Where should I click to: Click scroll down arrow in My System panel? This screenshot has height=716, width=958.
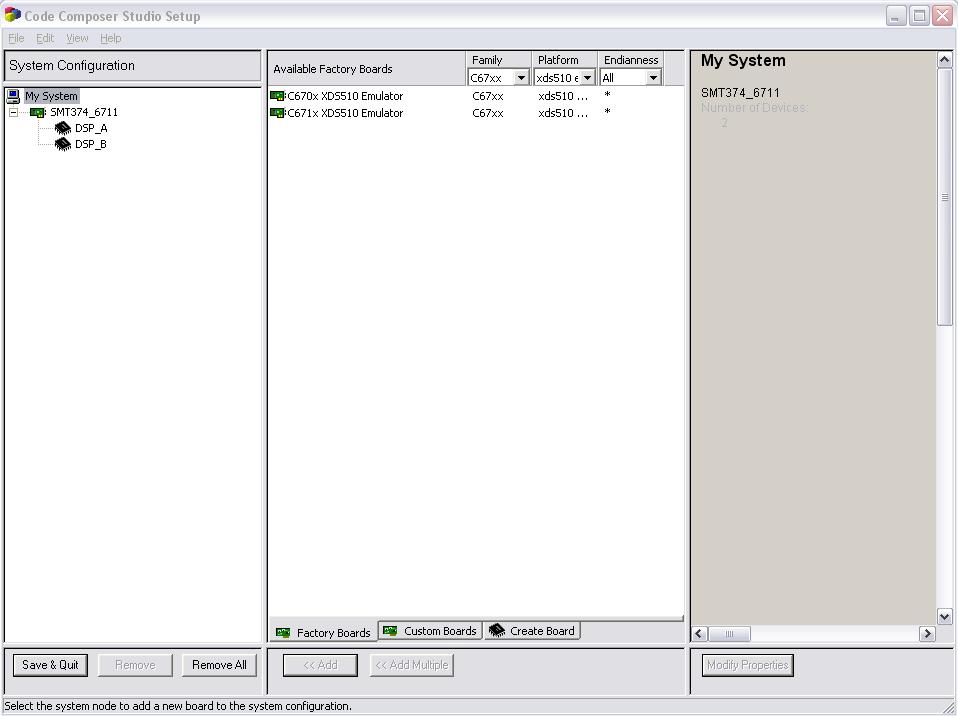point(944,616)
